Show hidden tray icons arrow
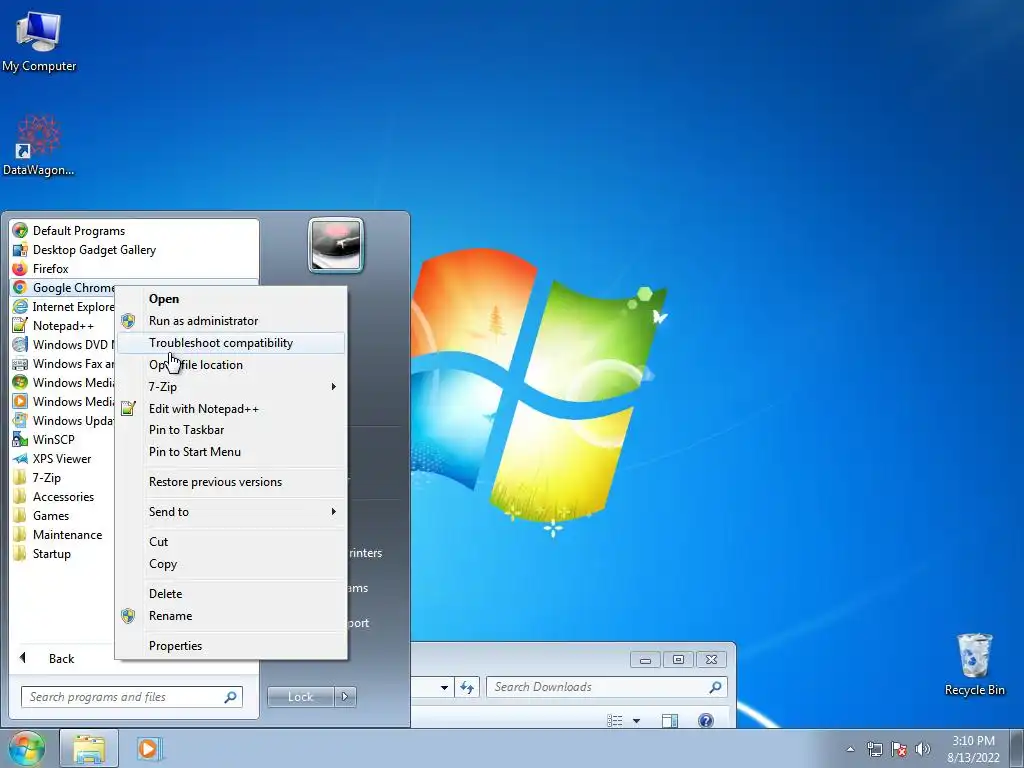Screen dimensions: 1024x768 pyautogui.click(x=850, y=749)
